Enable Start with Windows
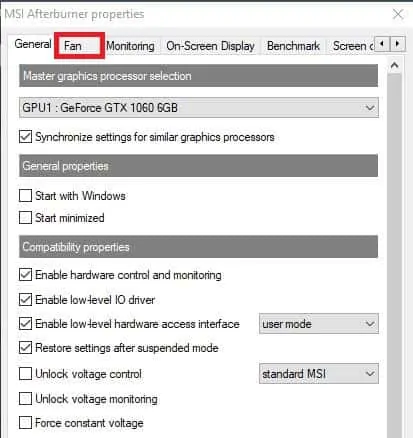 click(26, 196)
